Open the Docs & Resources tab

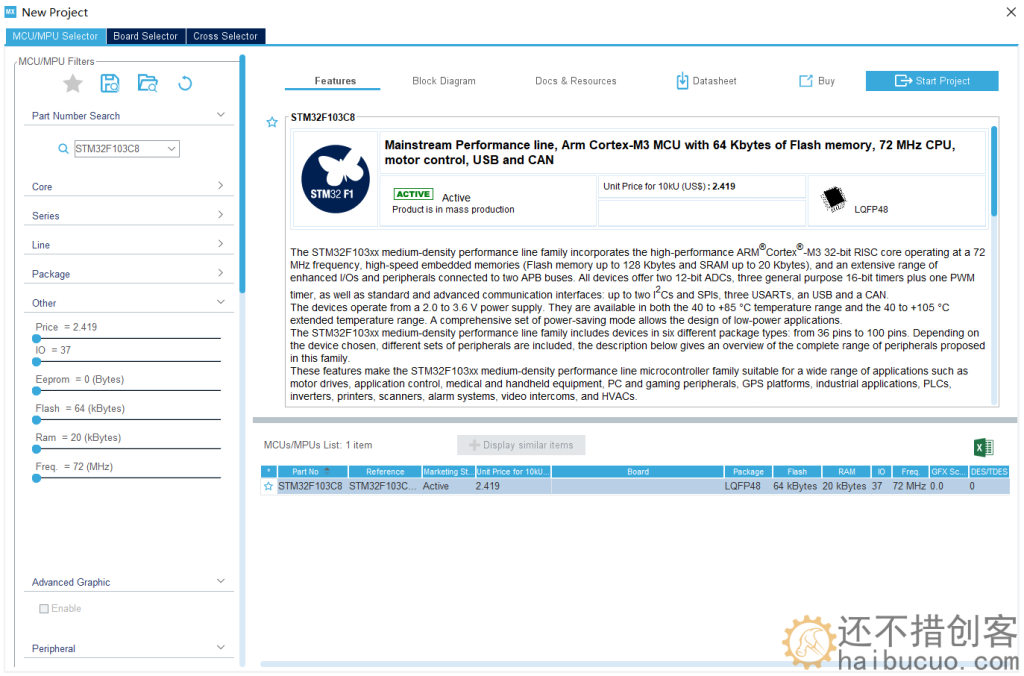coord(575,81)
